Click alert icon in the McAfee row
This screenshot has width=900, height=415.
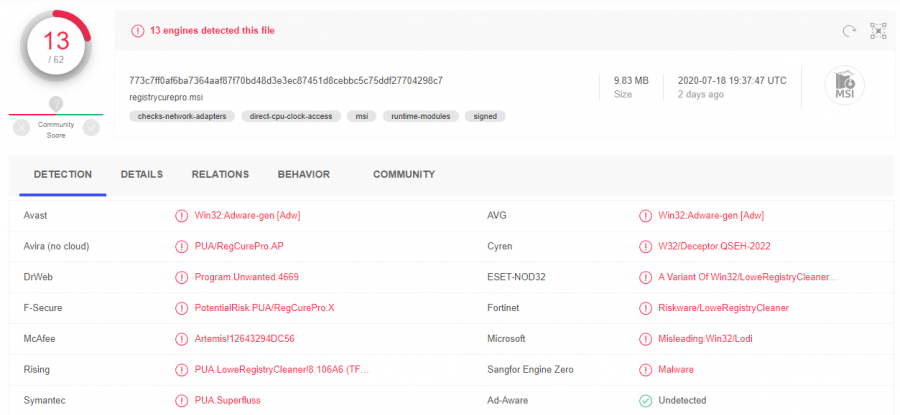click(x=181, y=339)
